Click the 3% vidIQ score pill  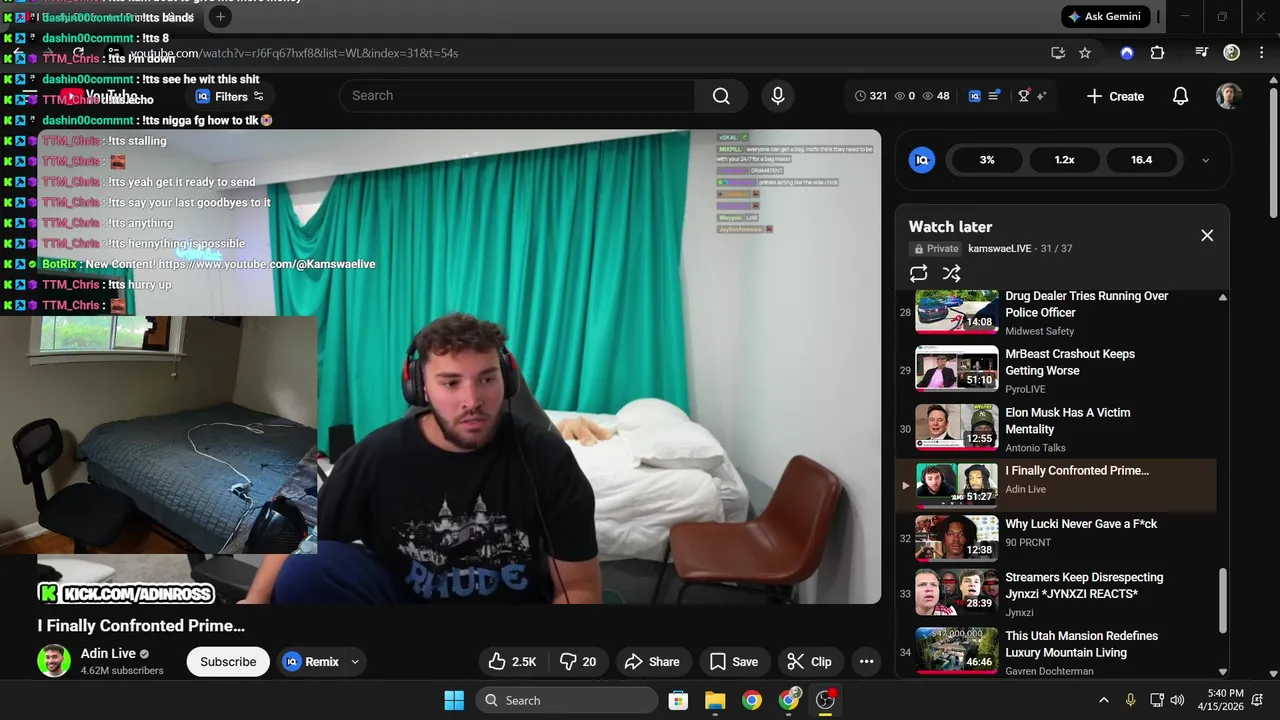click(987, 160)
